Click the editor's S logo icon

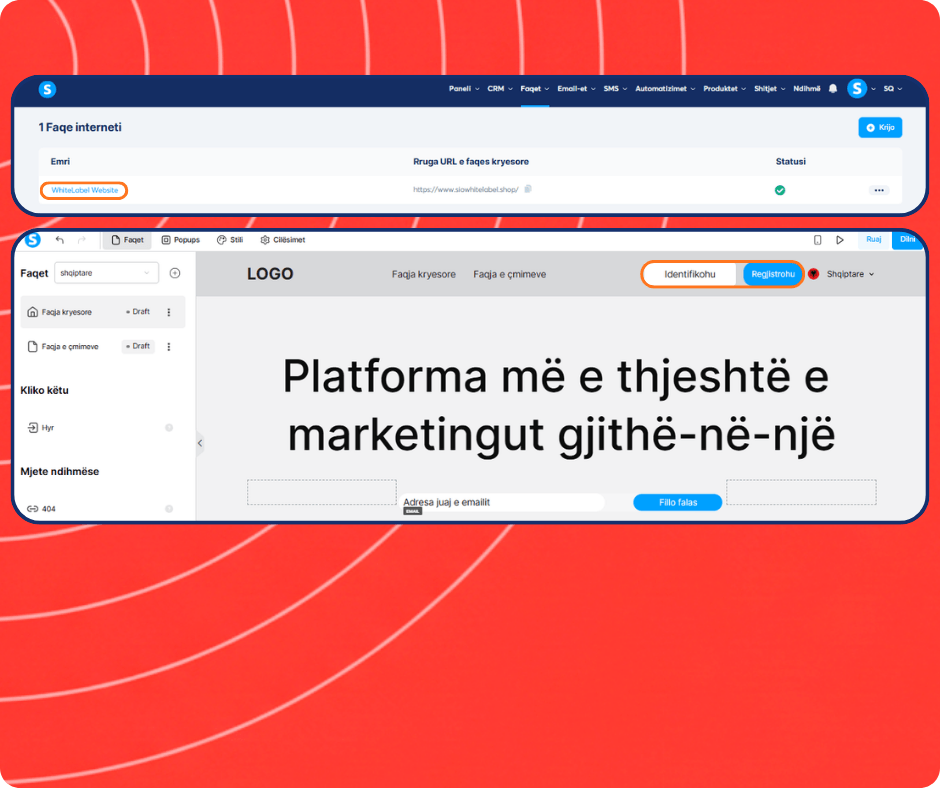tap(33, 239)
